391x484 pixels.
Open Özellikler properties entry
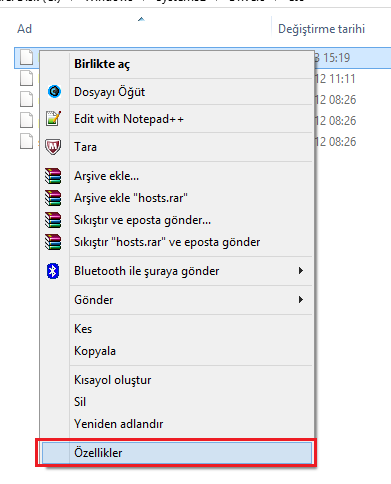coord(177,453)
